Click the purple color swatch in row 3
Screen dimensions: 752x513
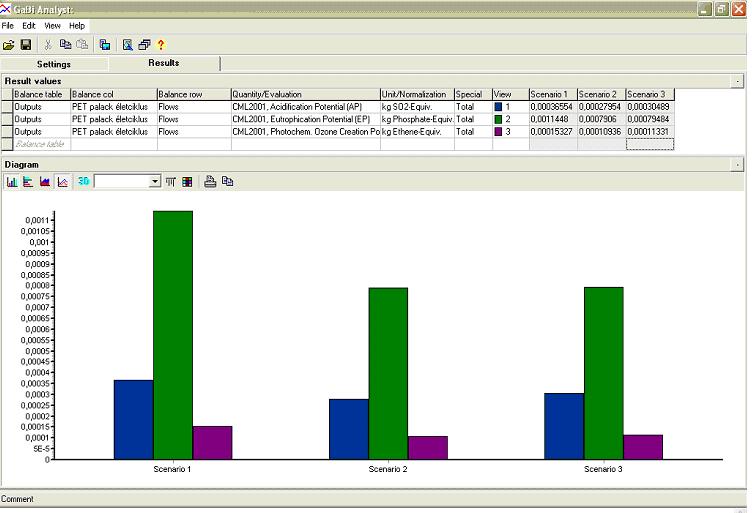point(498,132)
